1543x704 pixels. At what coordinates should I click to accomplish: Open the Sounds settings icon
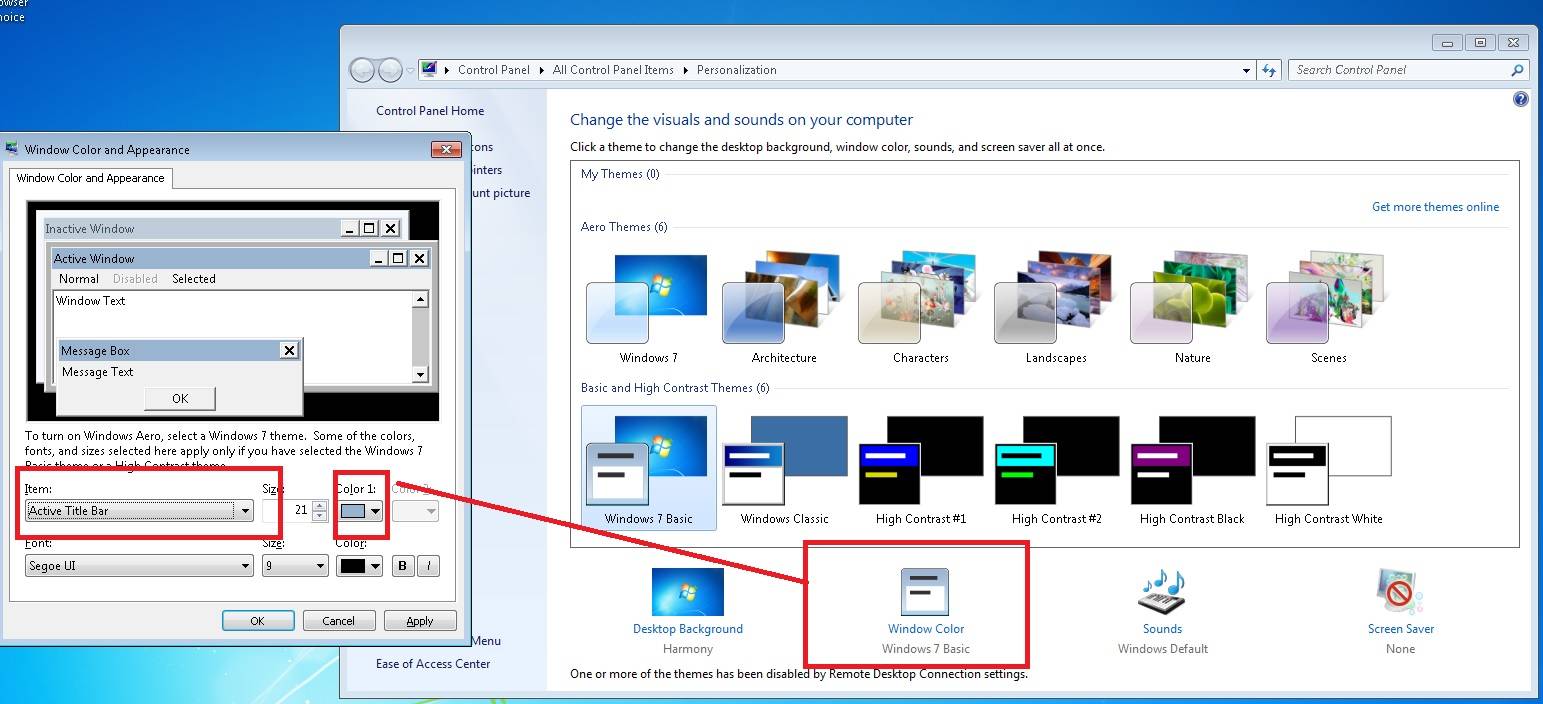(1162, 592)
